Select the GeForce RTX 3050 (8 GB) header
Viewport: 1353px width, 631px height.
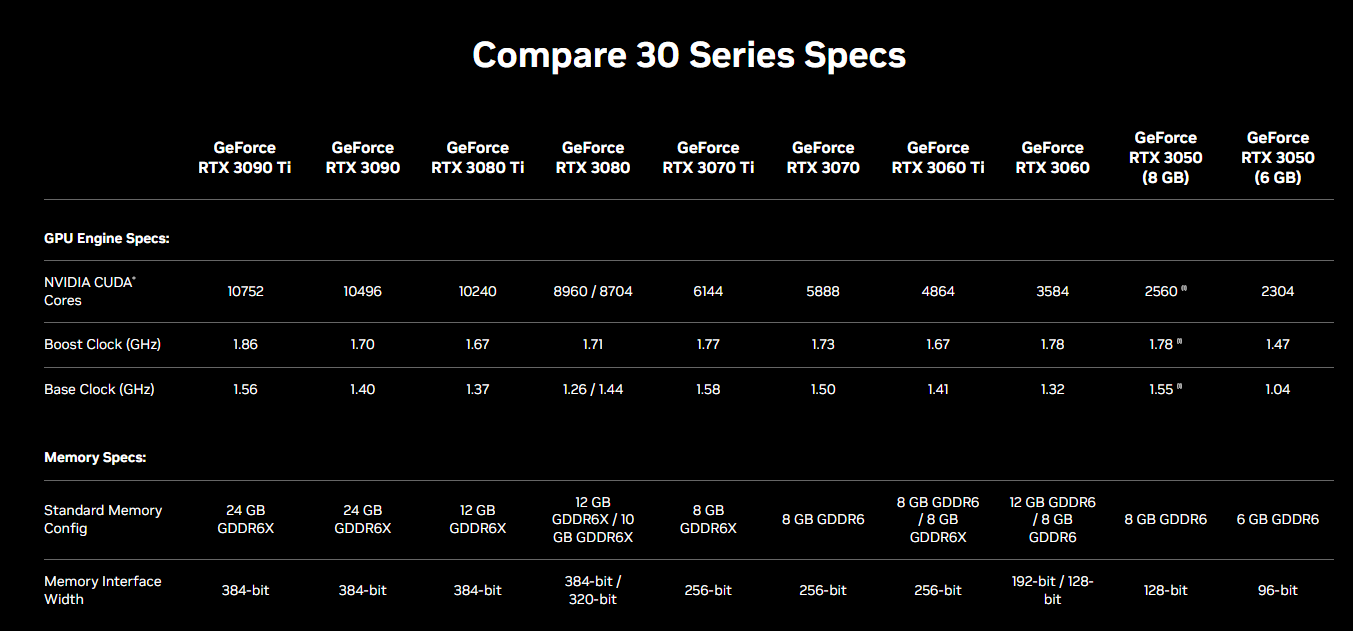click(x=1166, y=157)
